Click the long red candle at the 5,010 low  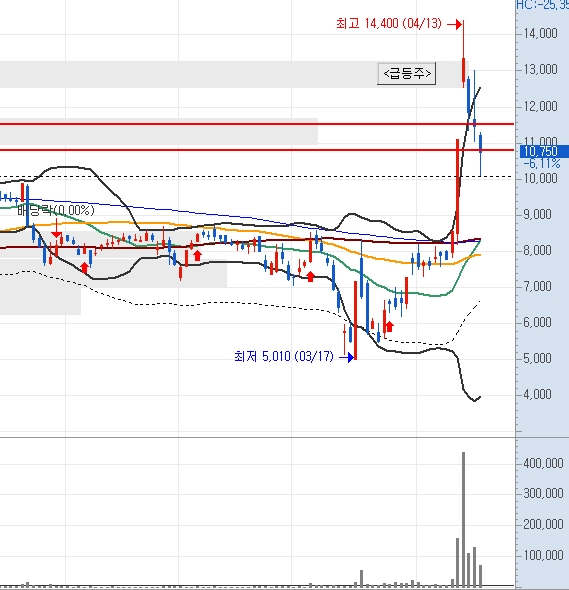(355, 320)
